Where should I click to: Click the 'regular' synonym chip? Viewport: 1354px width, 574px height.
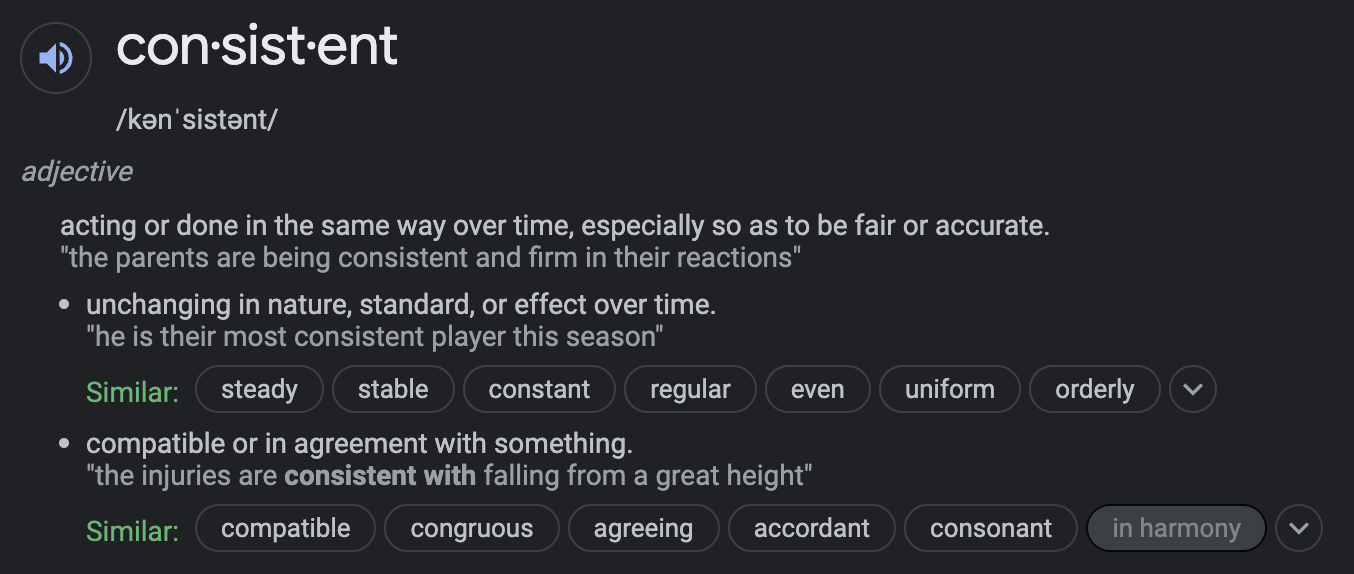tap(690, 389)
